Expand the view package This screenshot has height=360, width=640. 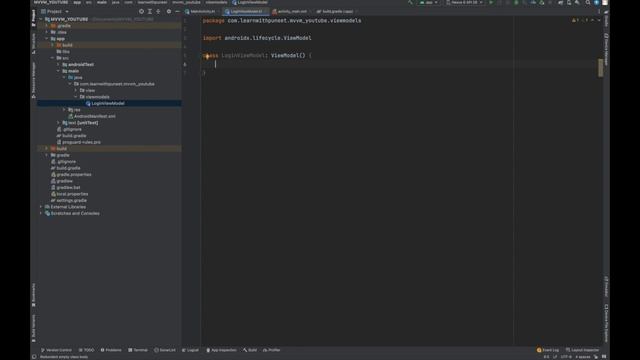(76, 90)
